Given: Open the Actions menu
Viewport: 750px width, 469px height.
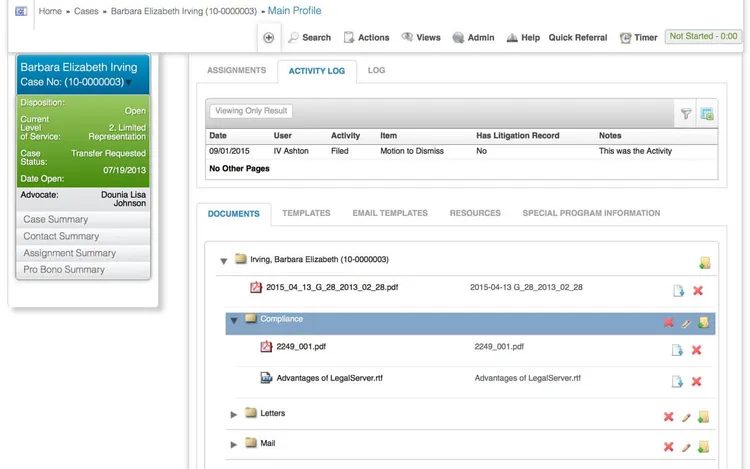Looking at the screenshot, I should (366, 37).
